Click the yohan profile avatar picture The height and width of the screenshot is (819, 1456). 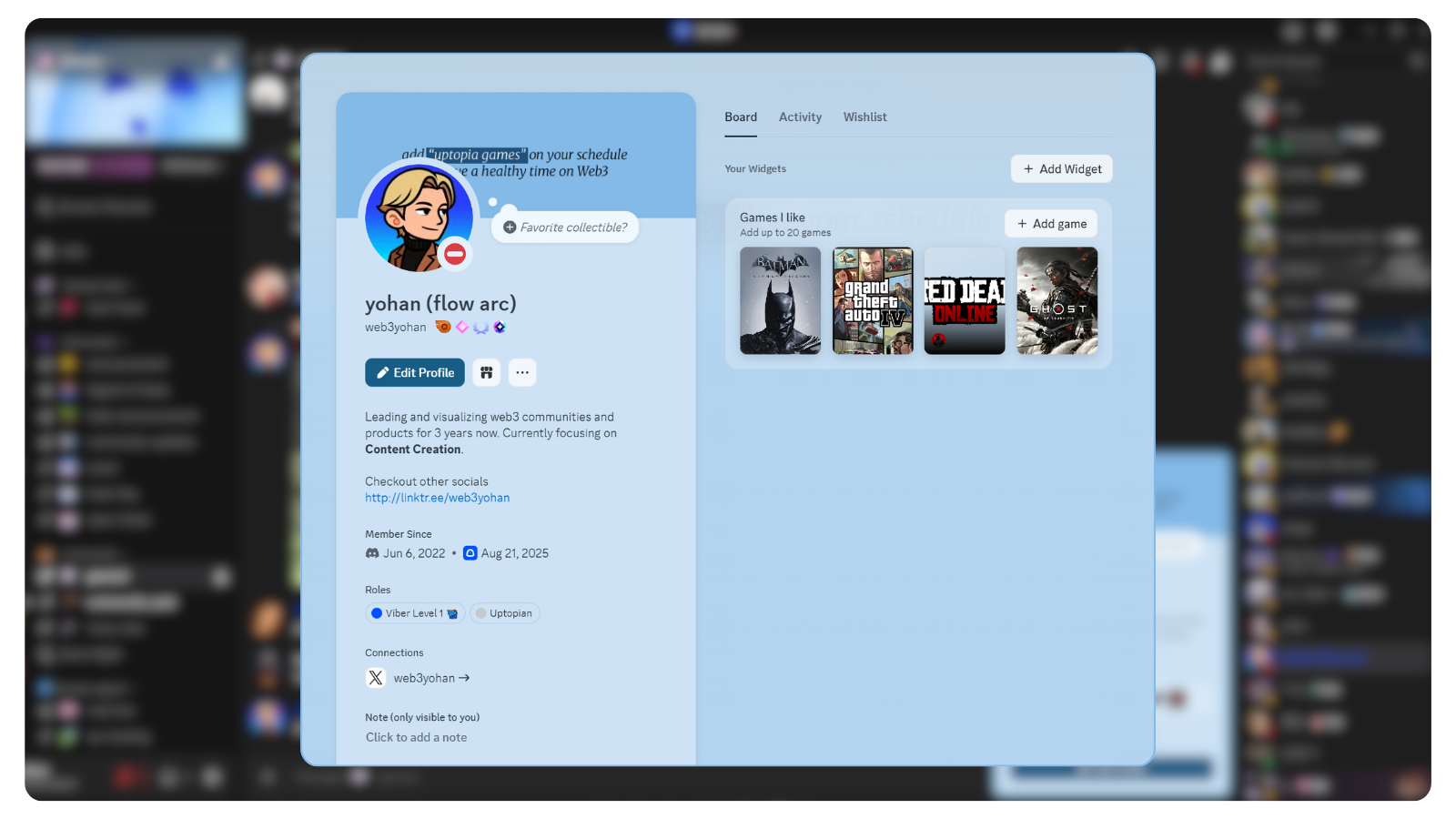click(419, 218)
